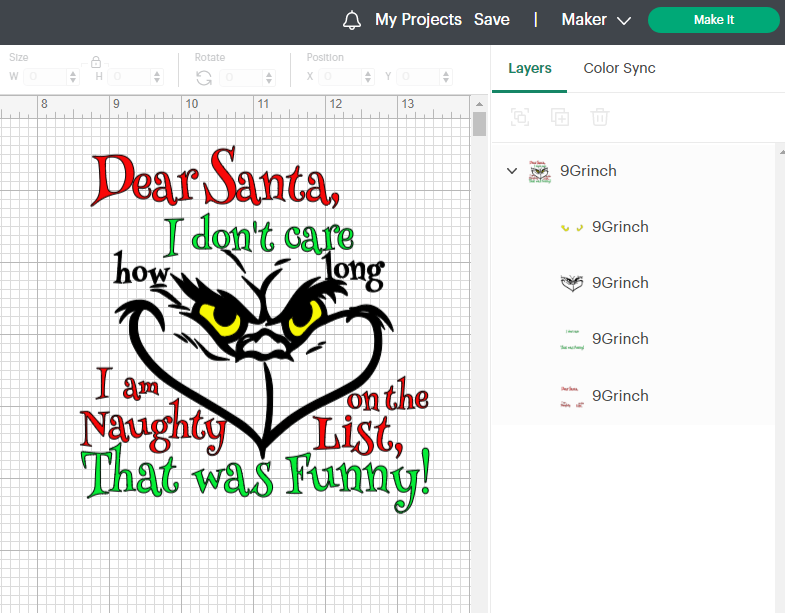Select the red 'on the' text on canvas

click(x=387, y=396)
